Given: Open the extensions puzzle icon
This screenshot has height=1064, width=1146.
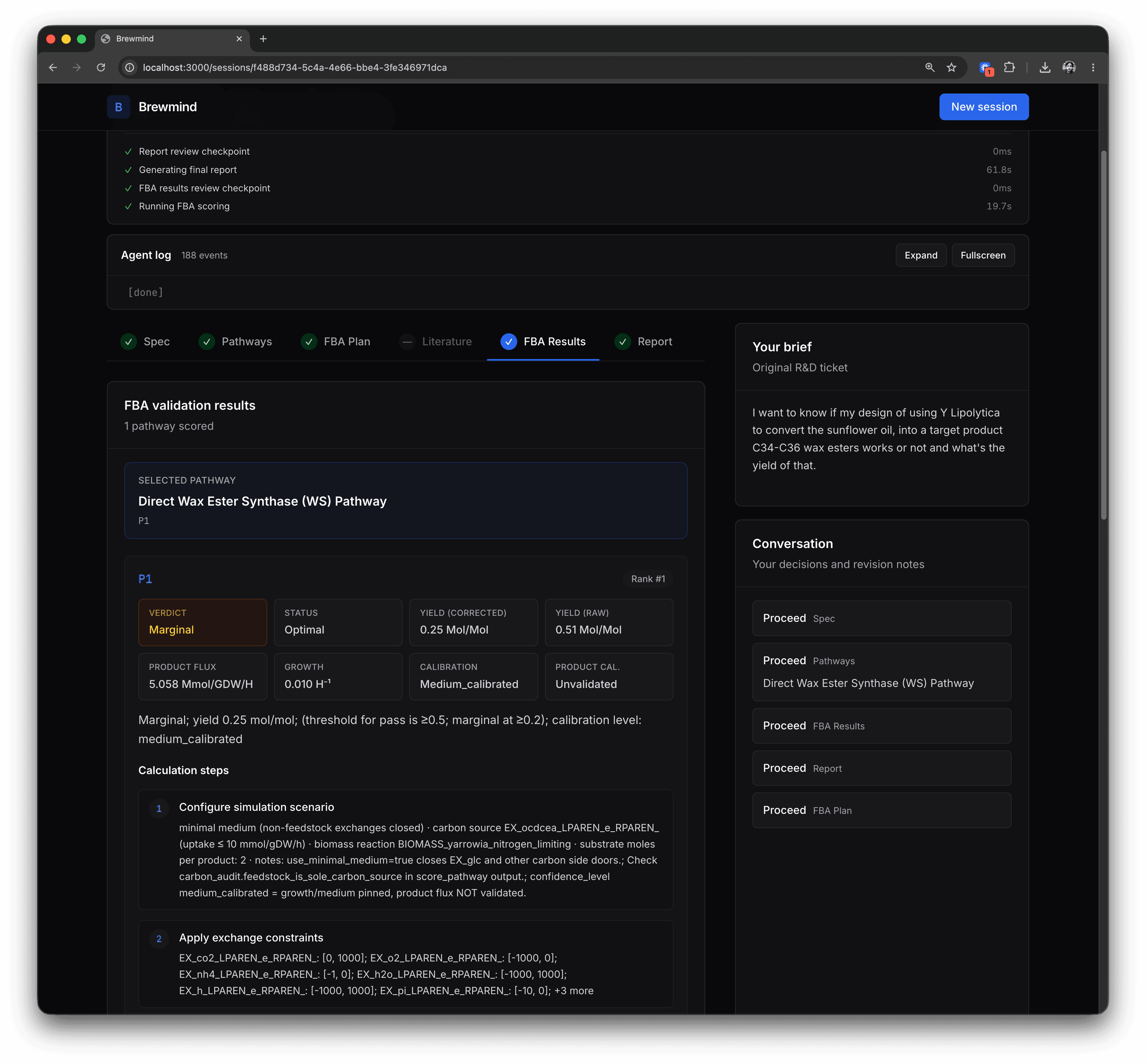Looking at the screenshot, I should point(1009,67).
